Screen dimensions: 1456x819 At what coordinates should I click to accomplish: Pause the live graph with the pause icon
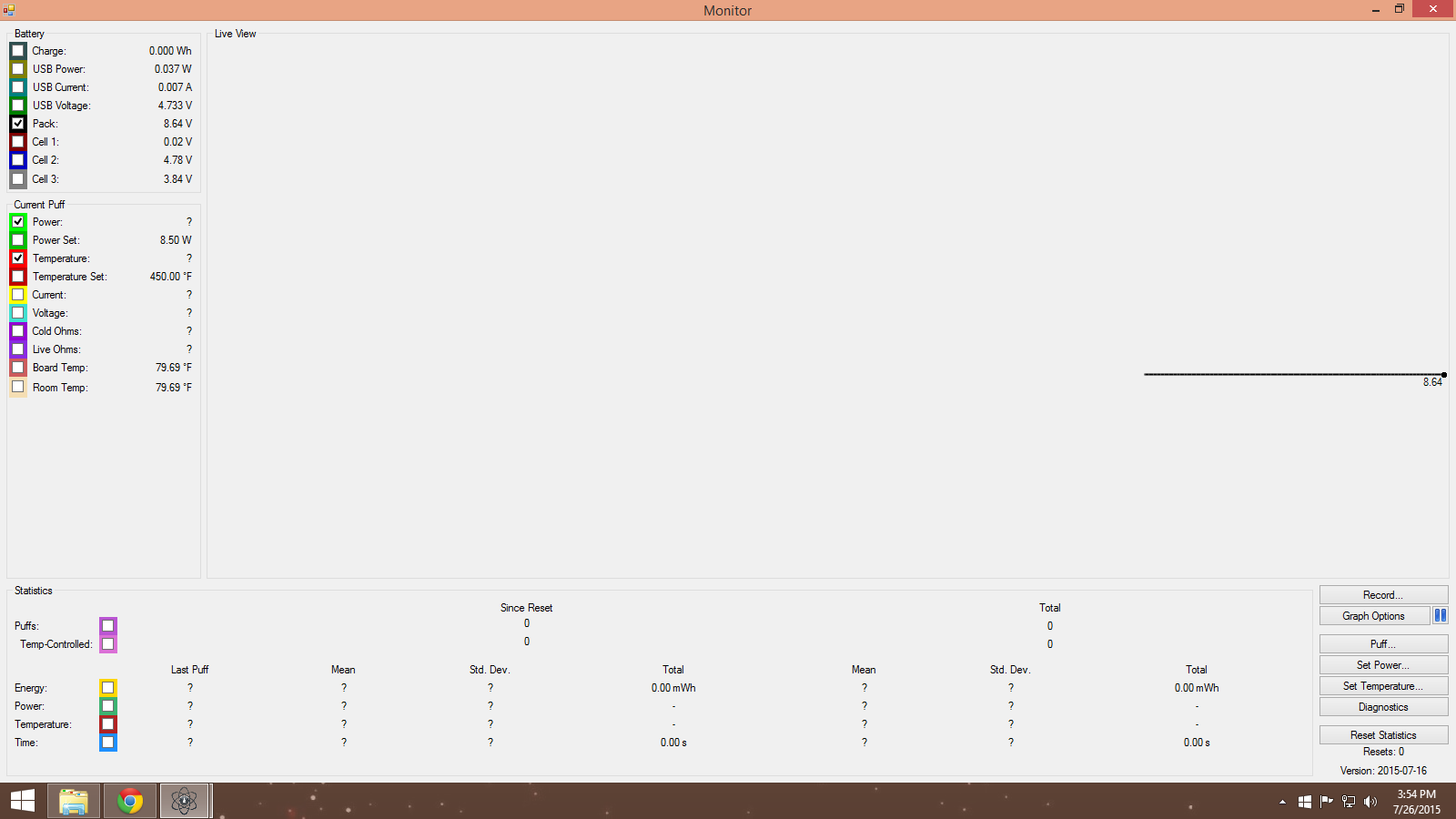coord(1440,616)
